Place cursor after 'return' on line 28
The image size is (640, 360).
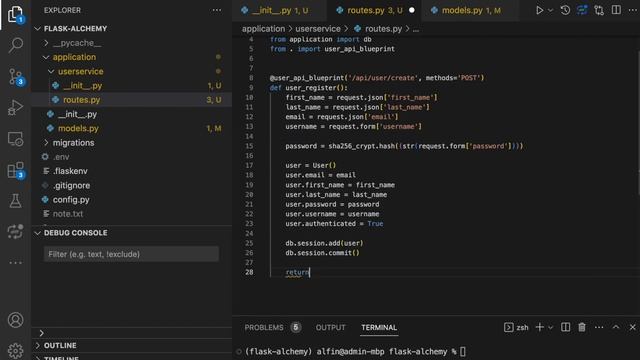(x=309, y=272)
